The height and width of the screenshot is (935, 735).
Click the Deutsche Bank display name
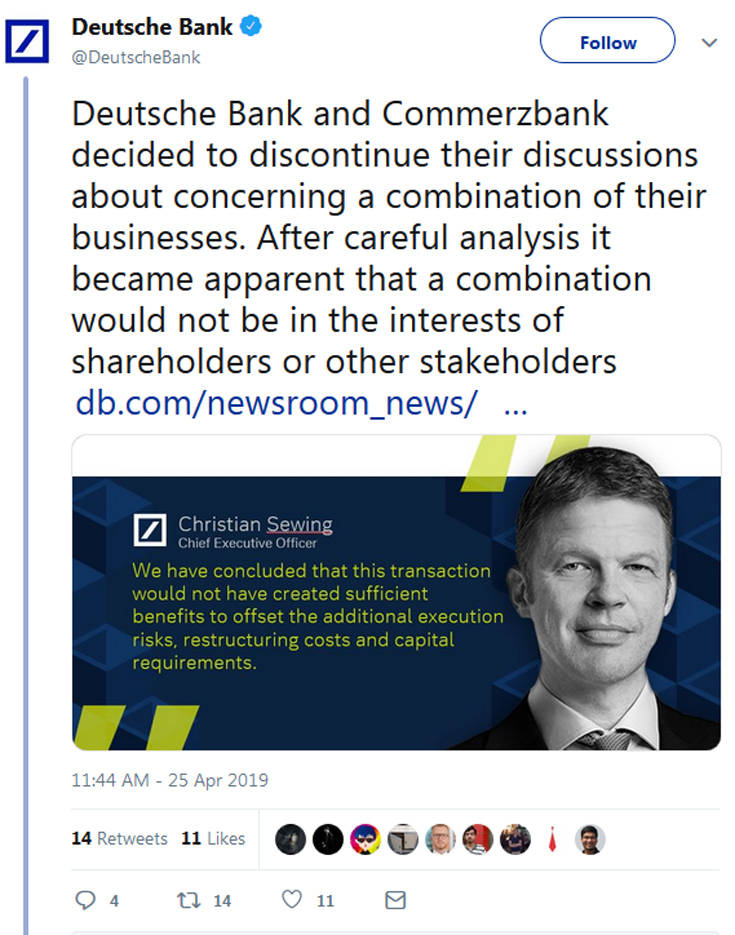[152, 28]
